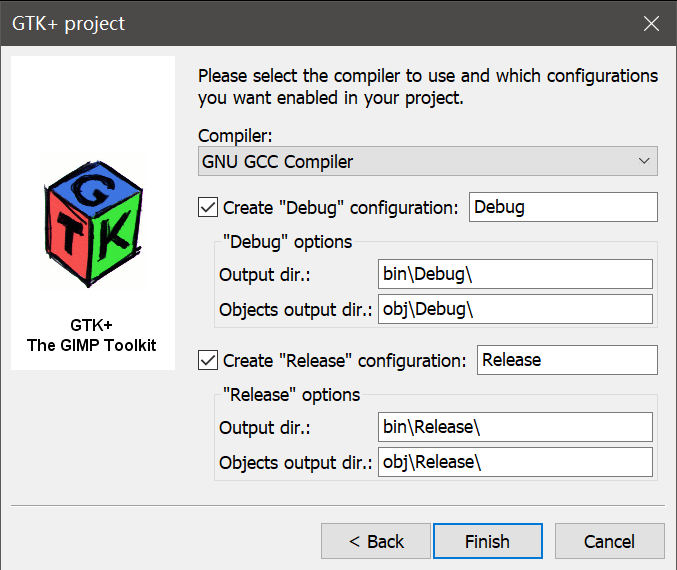Screen dimensions: 677x570
Task: Go back with the < Back button
Action: [376, 541]
